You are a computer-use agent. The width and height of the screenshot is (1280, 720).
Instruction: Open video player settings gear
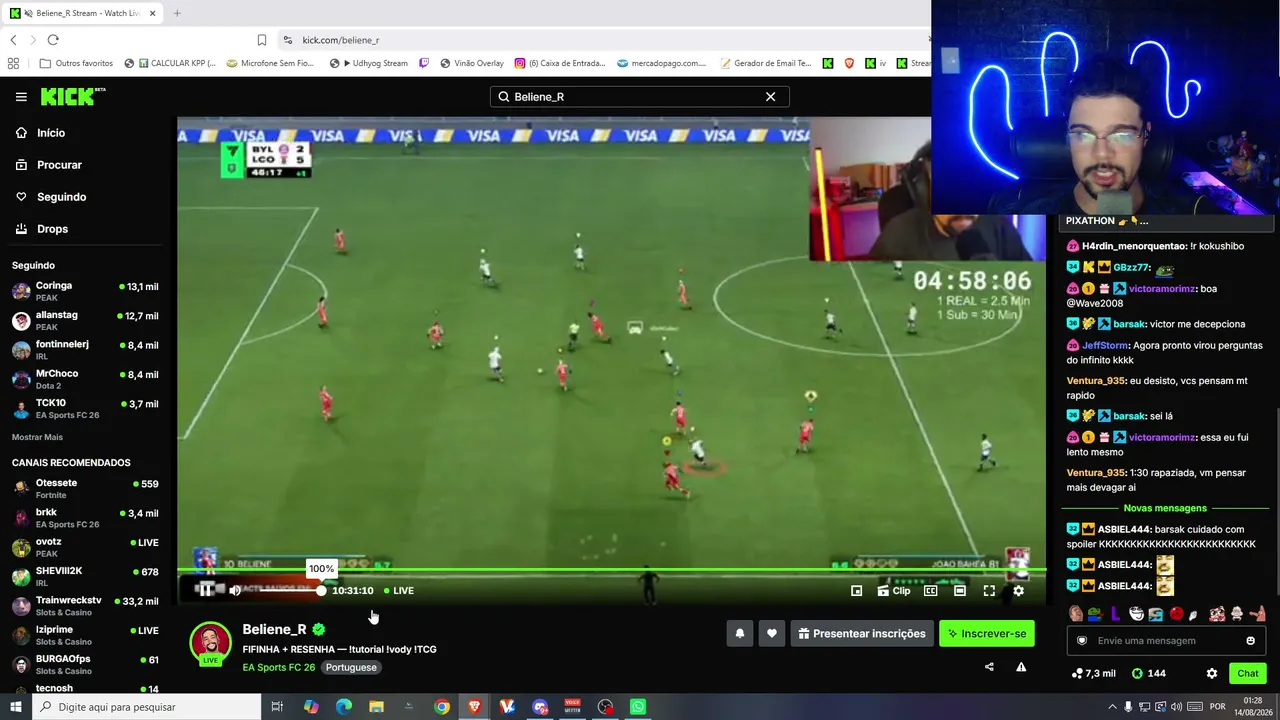(1019, 591)
